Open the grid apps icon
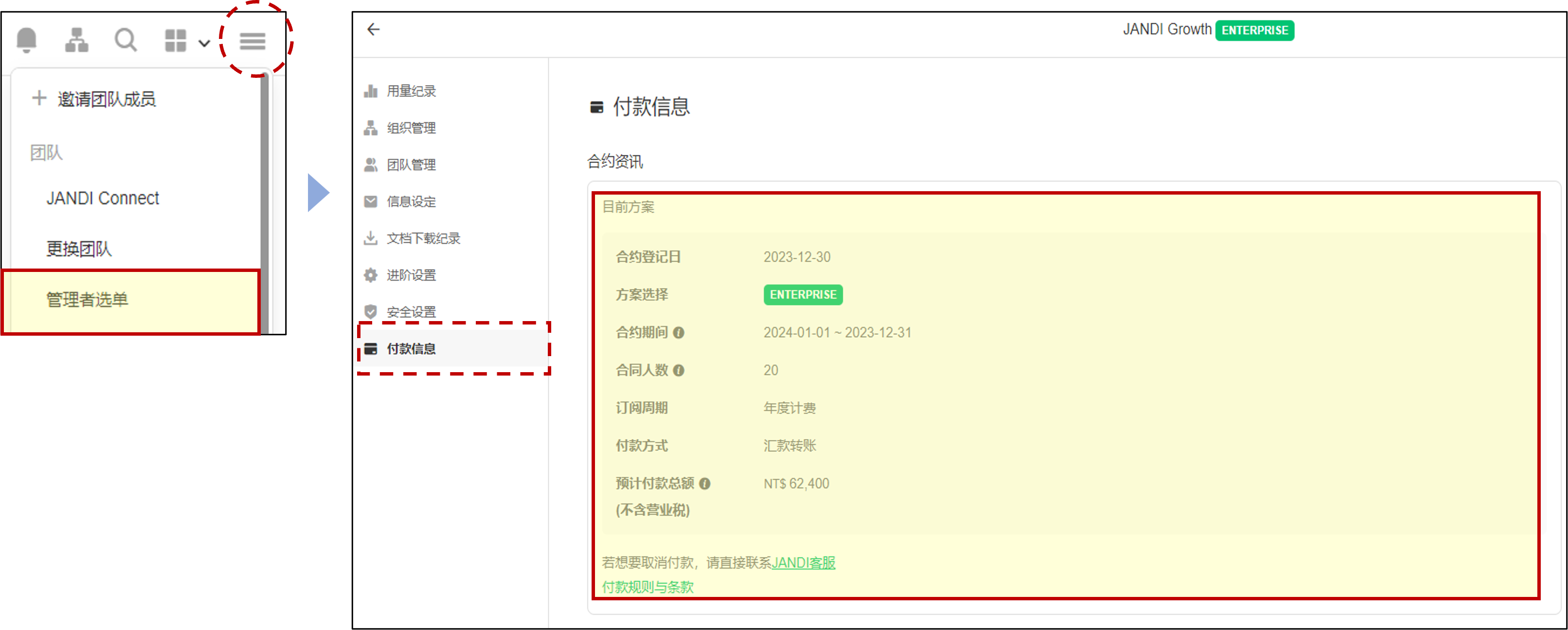This screenshot has height=630, width=1568. (x=175, y=41)
